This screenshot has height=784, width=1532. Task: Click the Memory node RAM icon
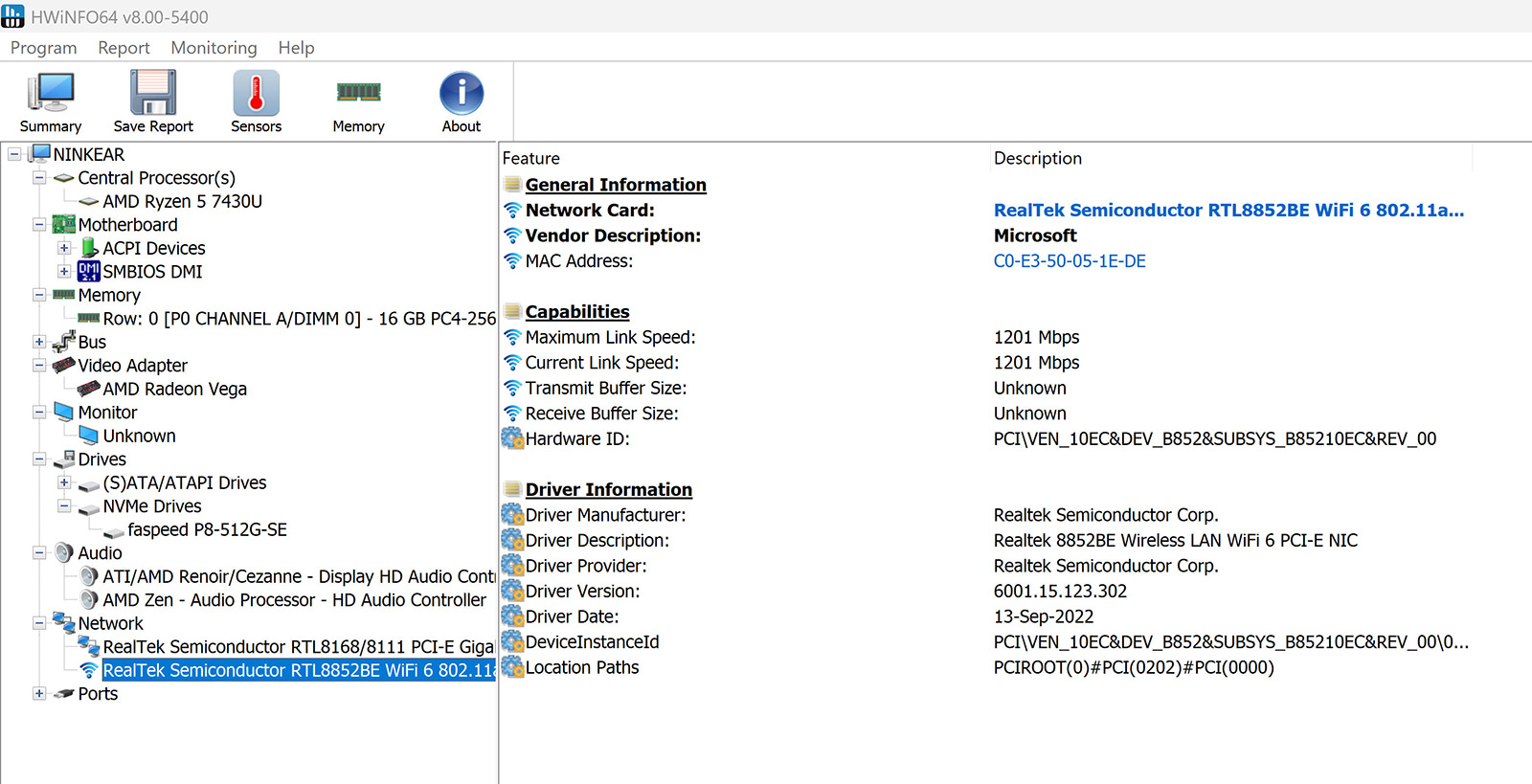tap(64, 295)
